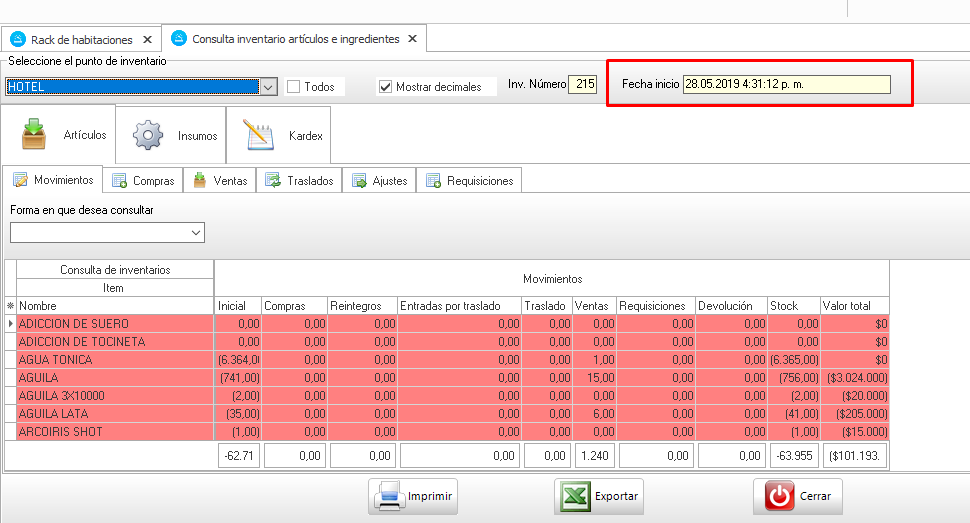The width and height of the screenshot is (970, 523).
Task: Open the Forma en que desea consultar dropdown
Action: tap(195, 233)
